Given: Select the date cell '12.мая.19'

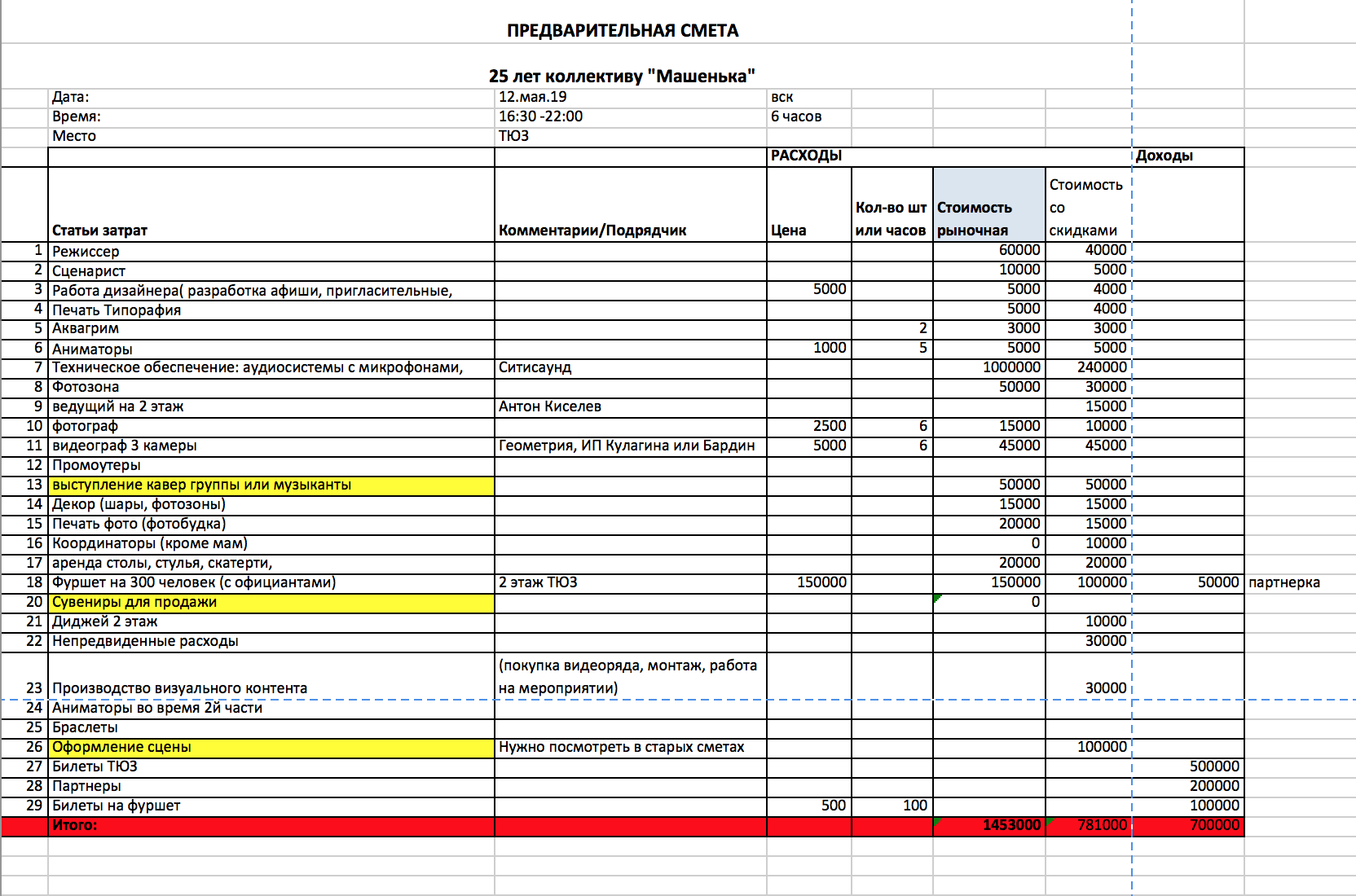Looking at the screenshot, I should click(x=631, y=97).
